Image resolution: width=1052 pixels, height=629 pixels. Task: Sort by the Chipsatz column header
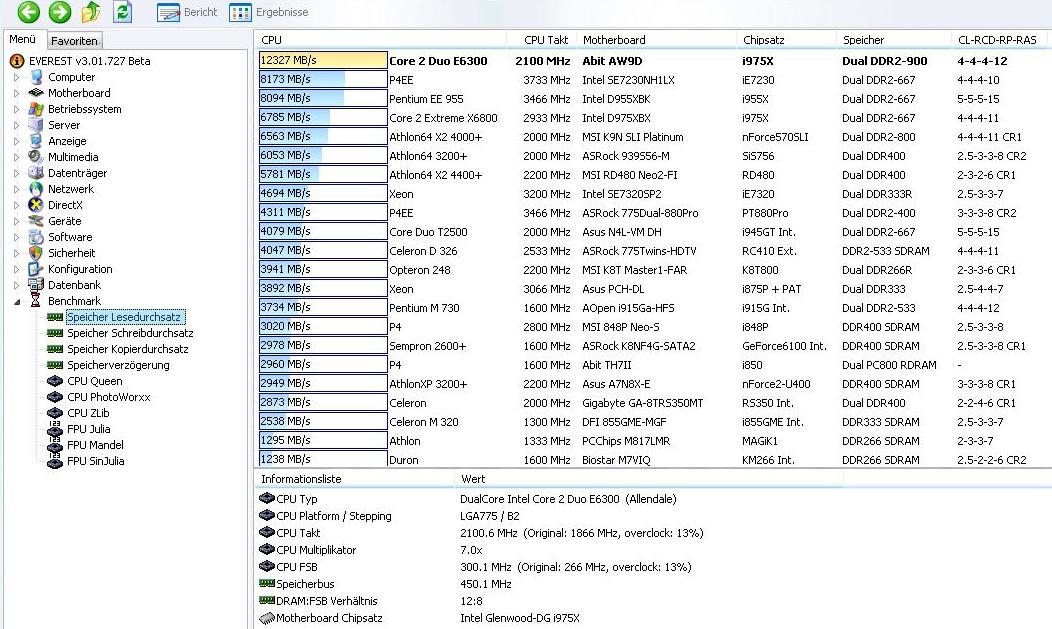pyautogui.click(x=786, y=40)
